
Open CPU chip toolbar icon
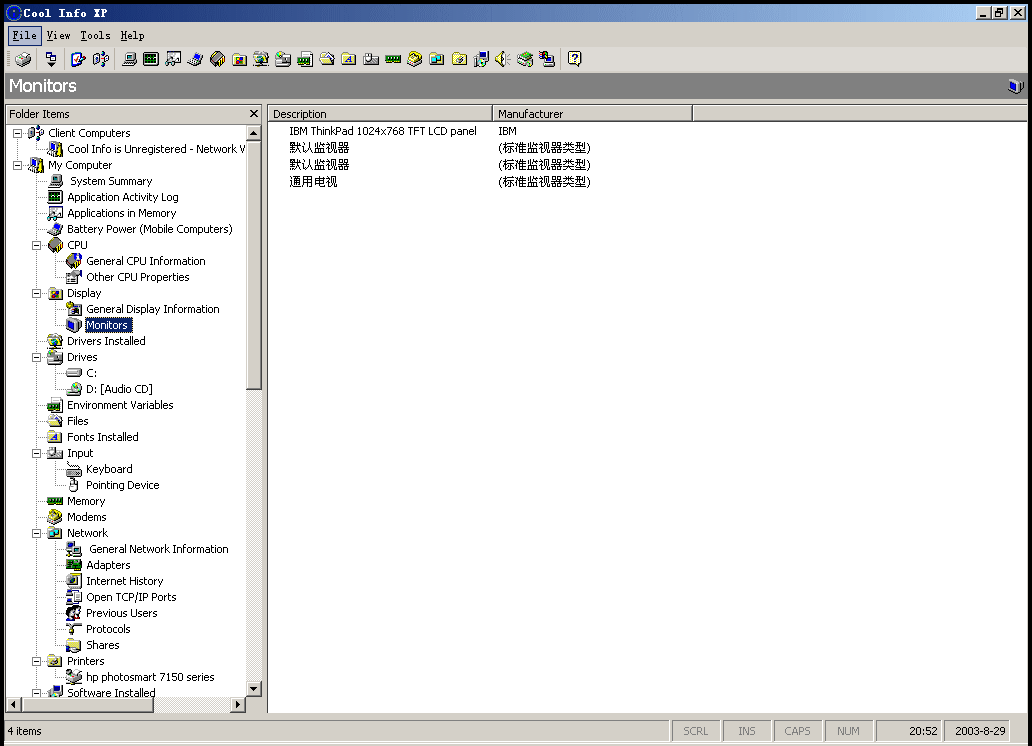217,59
